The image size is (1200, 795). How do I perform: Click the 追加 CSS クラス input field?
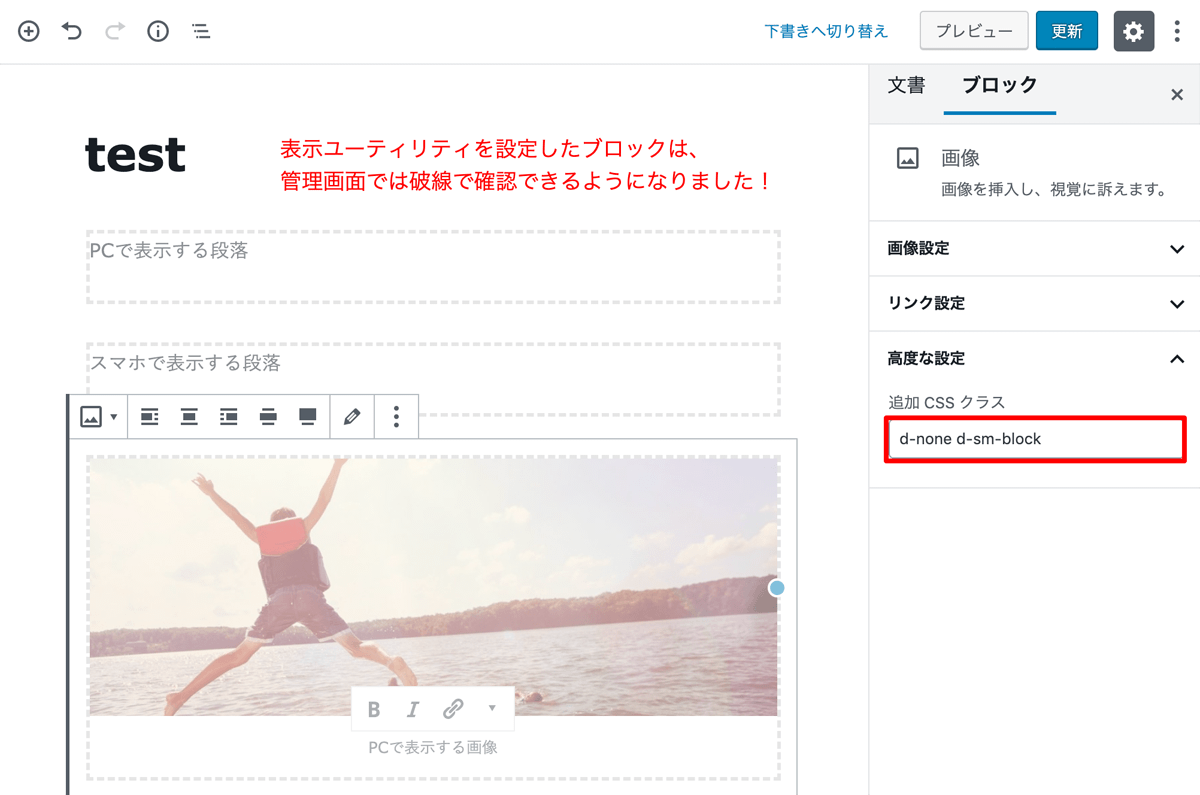[1035, 439]
